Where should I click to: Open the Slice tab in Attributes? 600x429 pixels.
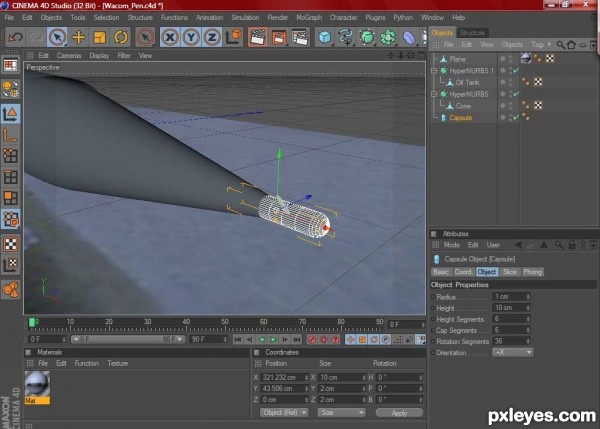click(510, 272)
